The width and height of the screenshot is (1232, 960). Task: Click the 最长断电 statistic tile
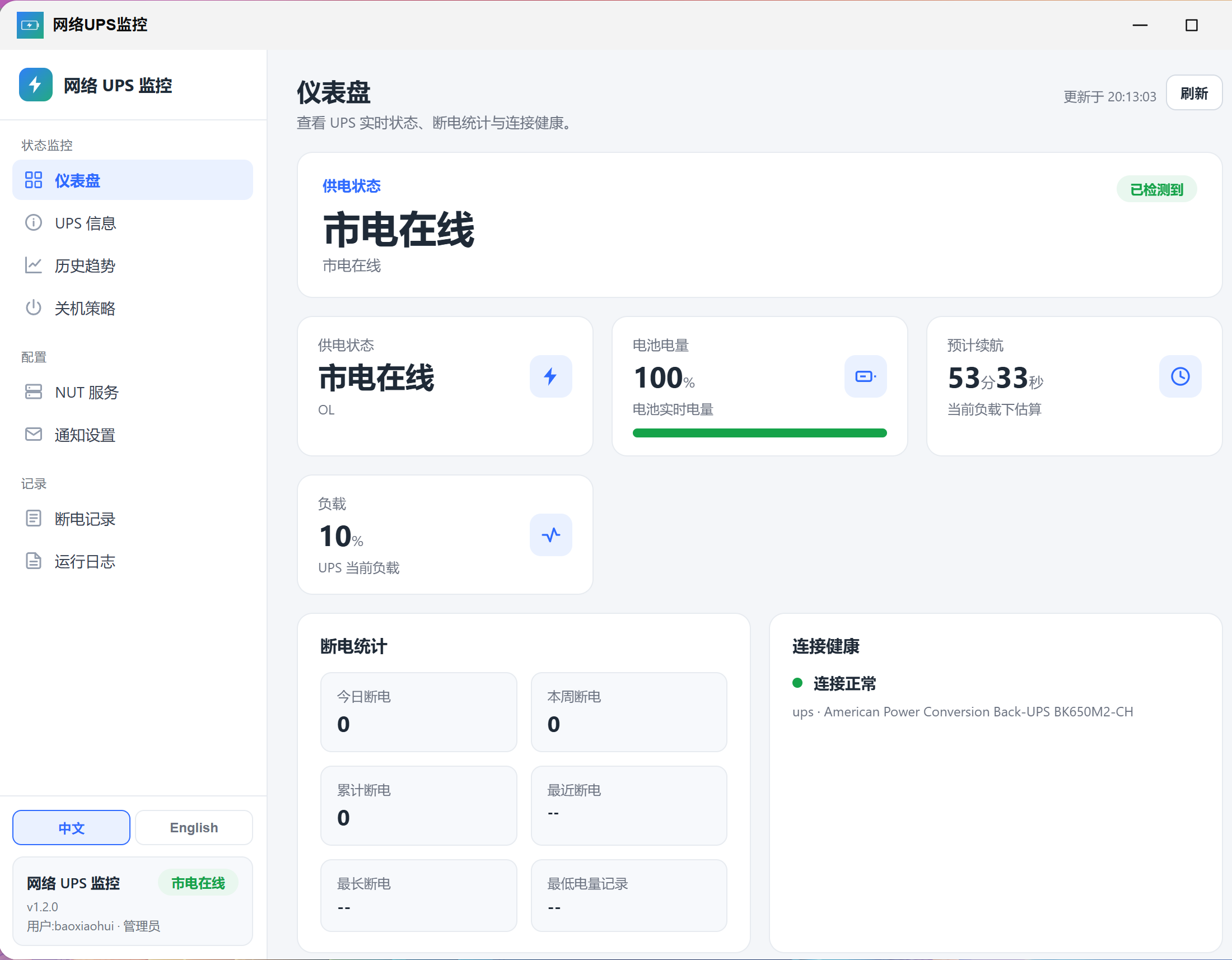(x=418, y=896)
